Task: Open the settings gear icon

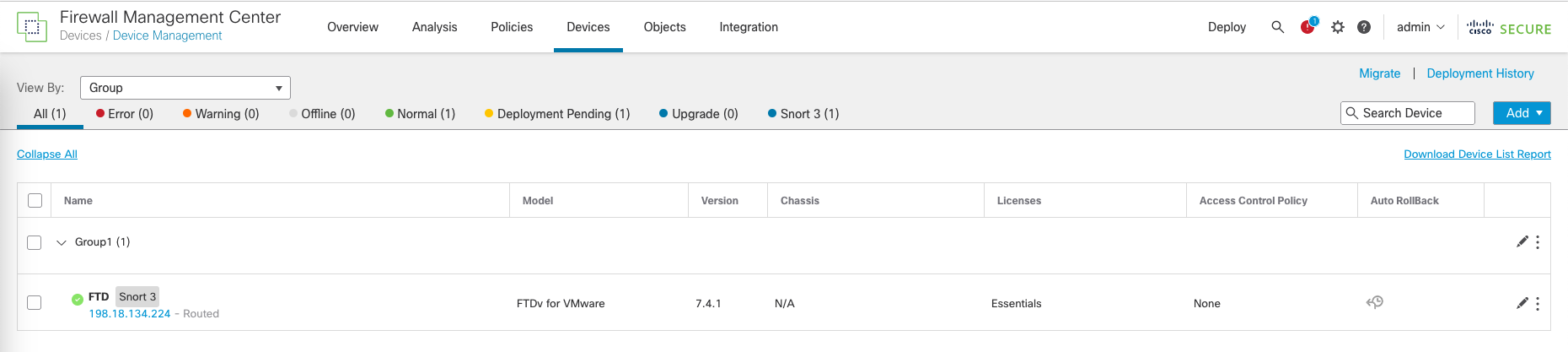Action: coord(1338,27)
